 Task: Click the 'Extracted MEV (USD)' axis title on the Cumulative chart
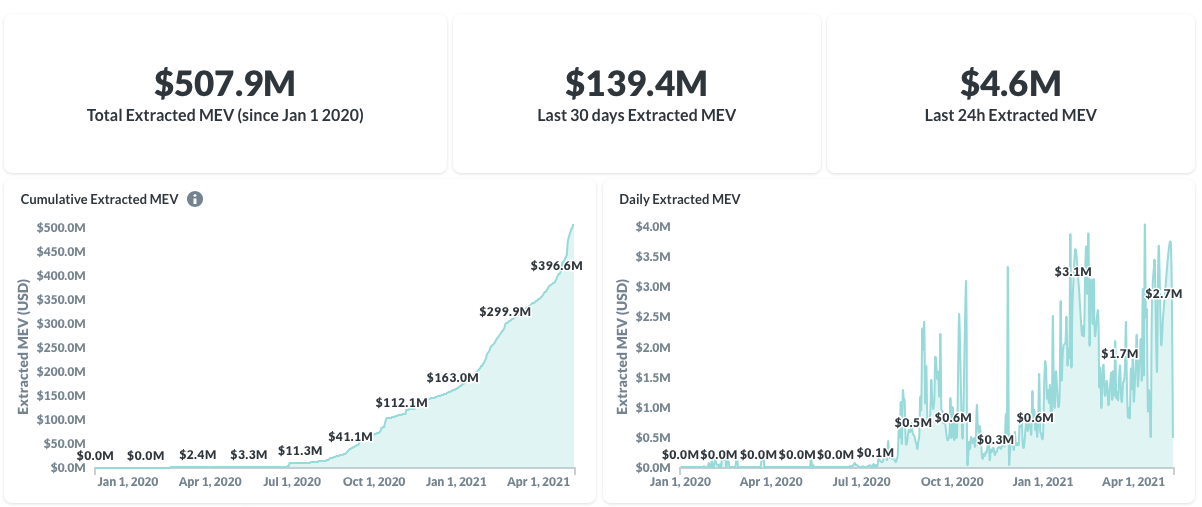(22, 347)
